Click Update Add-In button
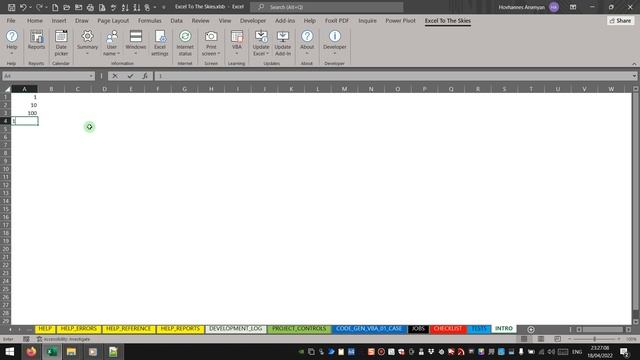This screenshot has height=360, width=640. pyautogui.click(x=283, y=42)
